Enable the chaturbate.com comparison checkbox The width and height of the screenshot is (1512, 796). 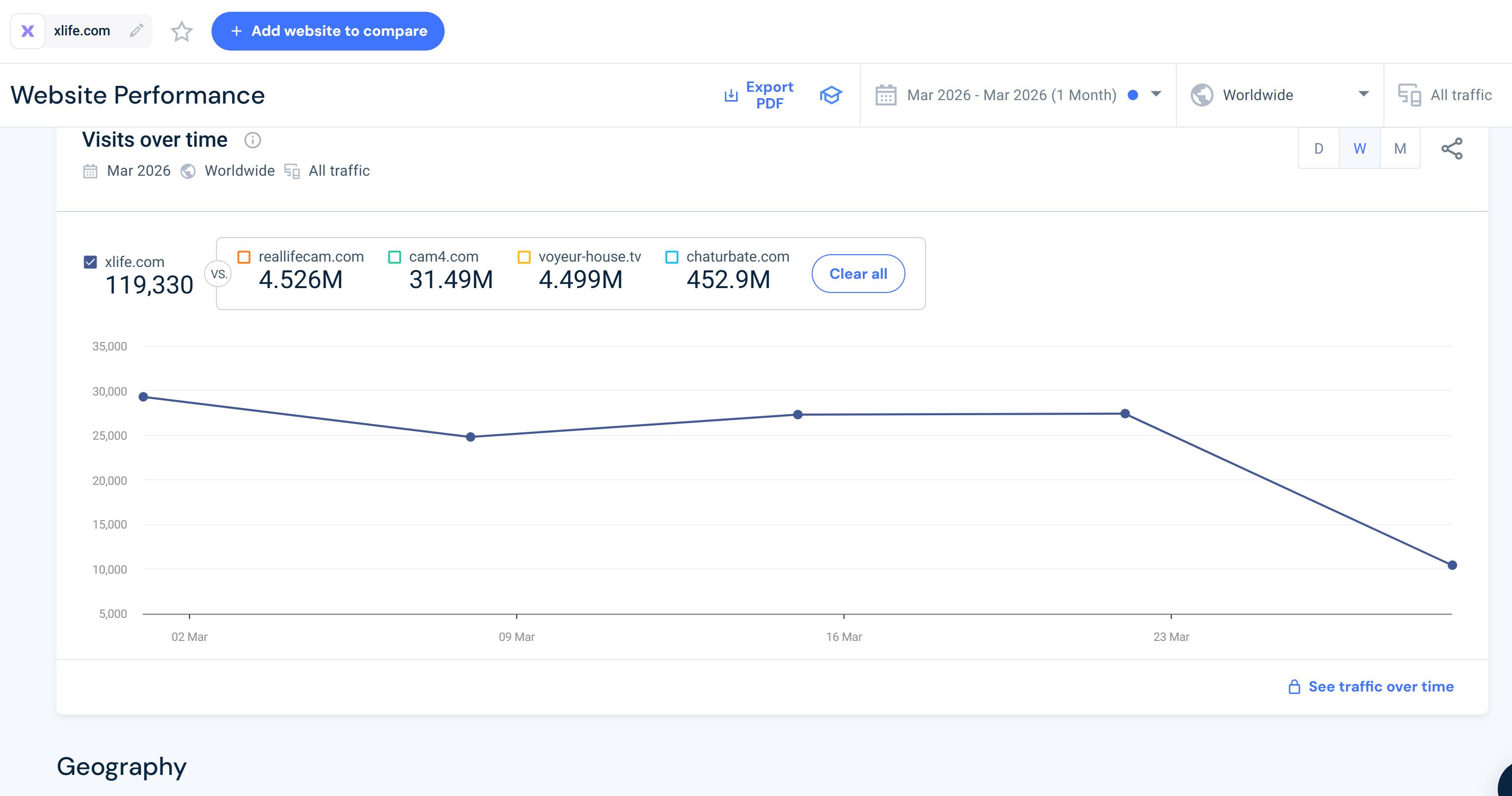672,257
